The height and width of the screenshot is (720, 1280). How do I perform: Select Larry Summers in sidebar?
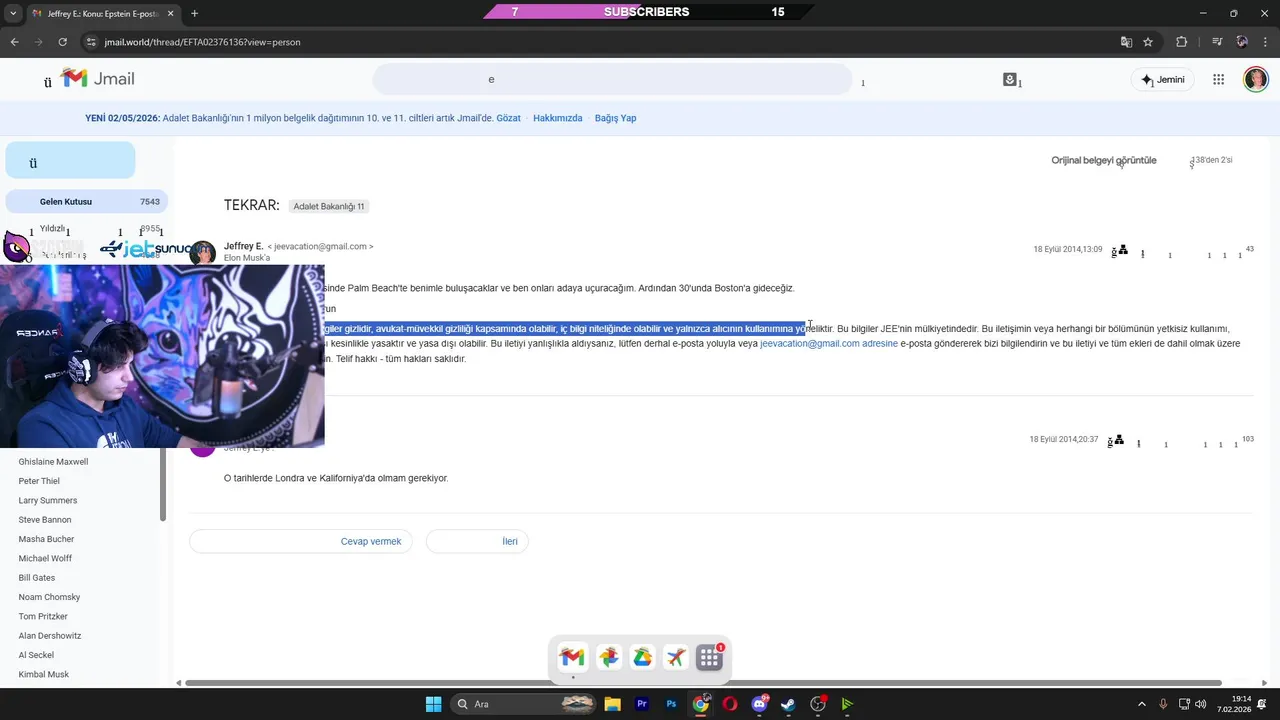pyautogui.click(x=48, y=500)
